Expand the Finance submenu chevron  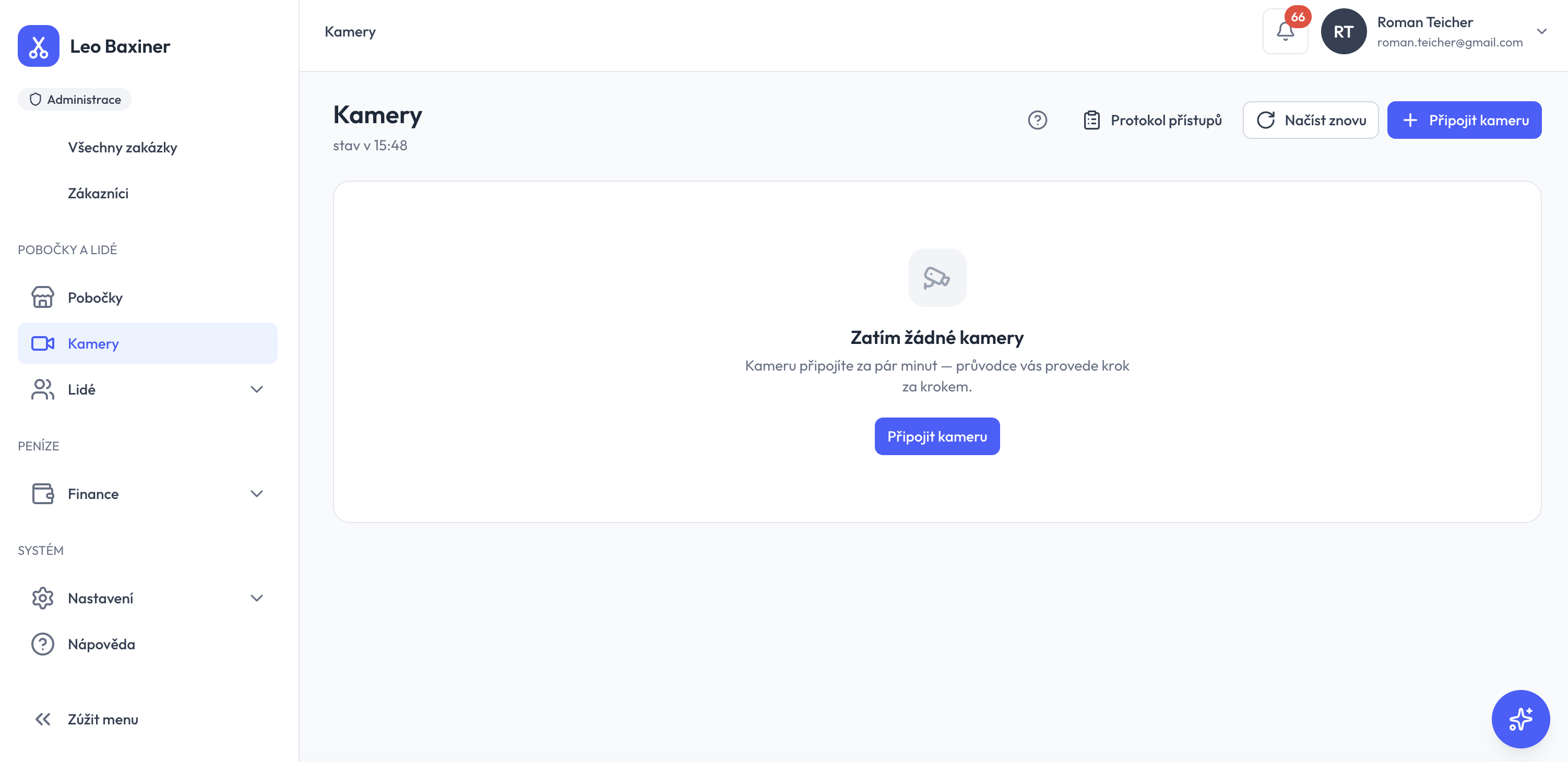click(x=257, y=494)
